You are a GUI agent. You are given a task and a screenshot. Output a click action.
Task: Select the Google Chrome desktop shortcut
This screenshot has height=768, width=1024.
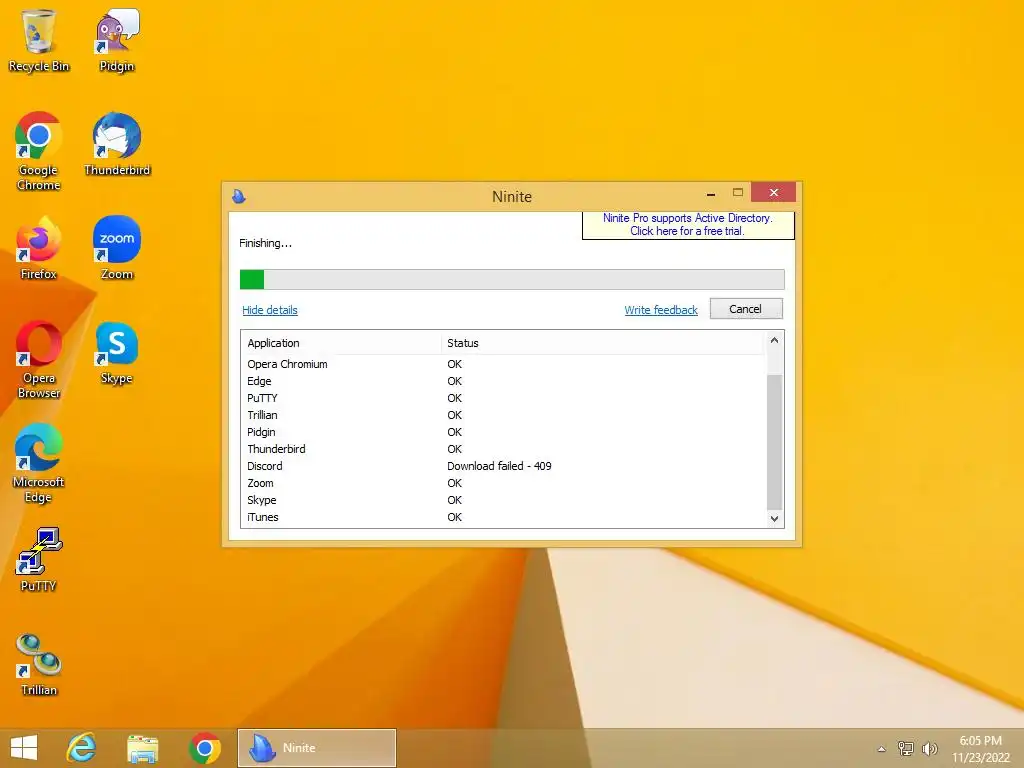[39, 152]
